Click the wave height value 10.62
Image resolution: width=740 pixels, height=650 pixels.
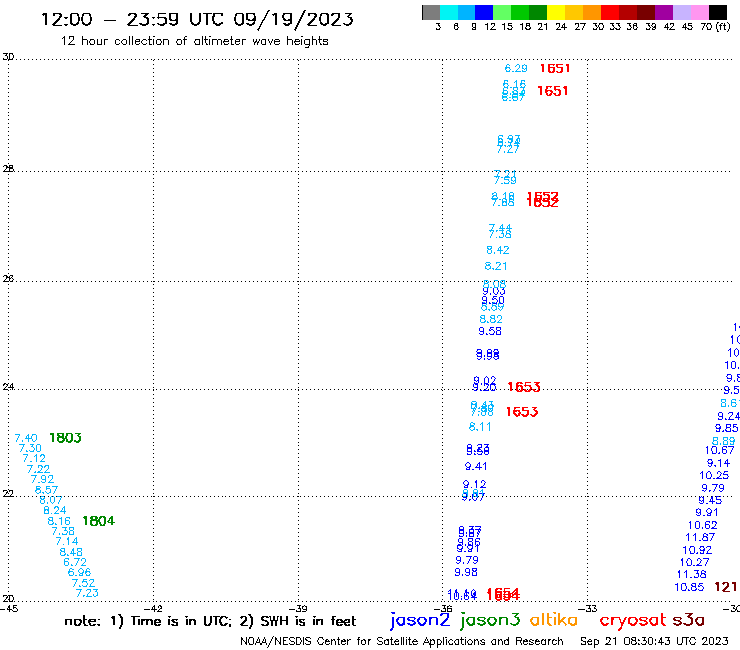(702, 525)
